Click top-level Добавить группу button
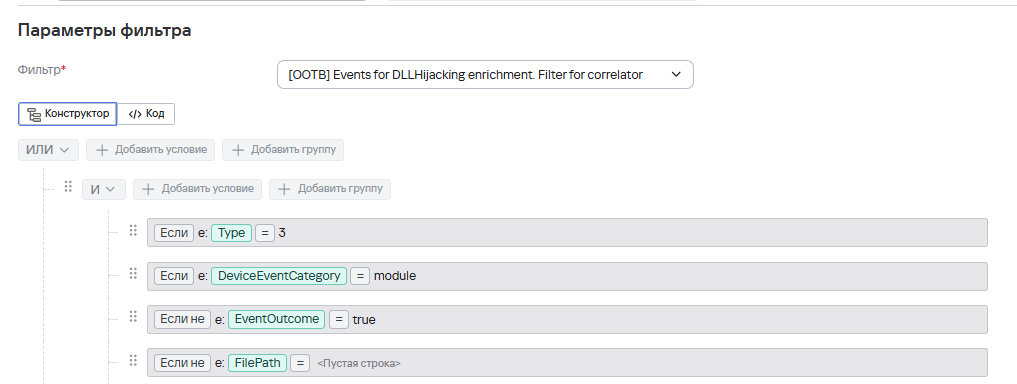The width and height of the screenshot is (1017, 384). click(x=283, y=150)
